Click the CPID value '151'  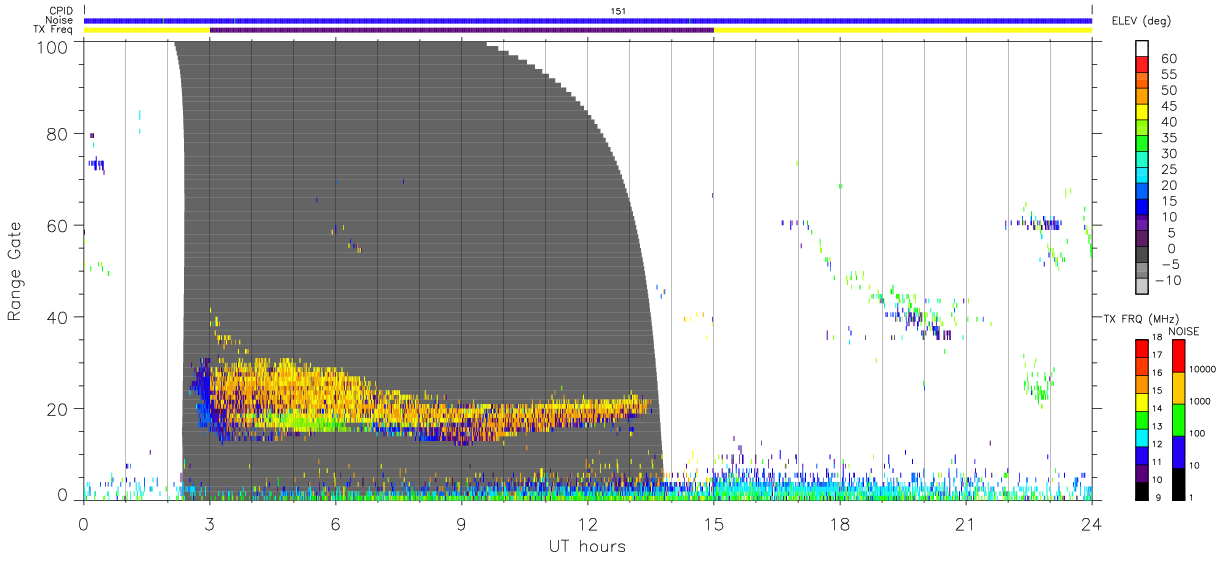[x=618, y=11]
